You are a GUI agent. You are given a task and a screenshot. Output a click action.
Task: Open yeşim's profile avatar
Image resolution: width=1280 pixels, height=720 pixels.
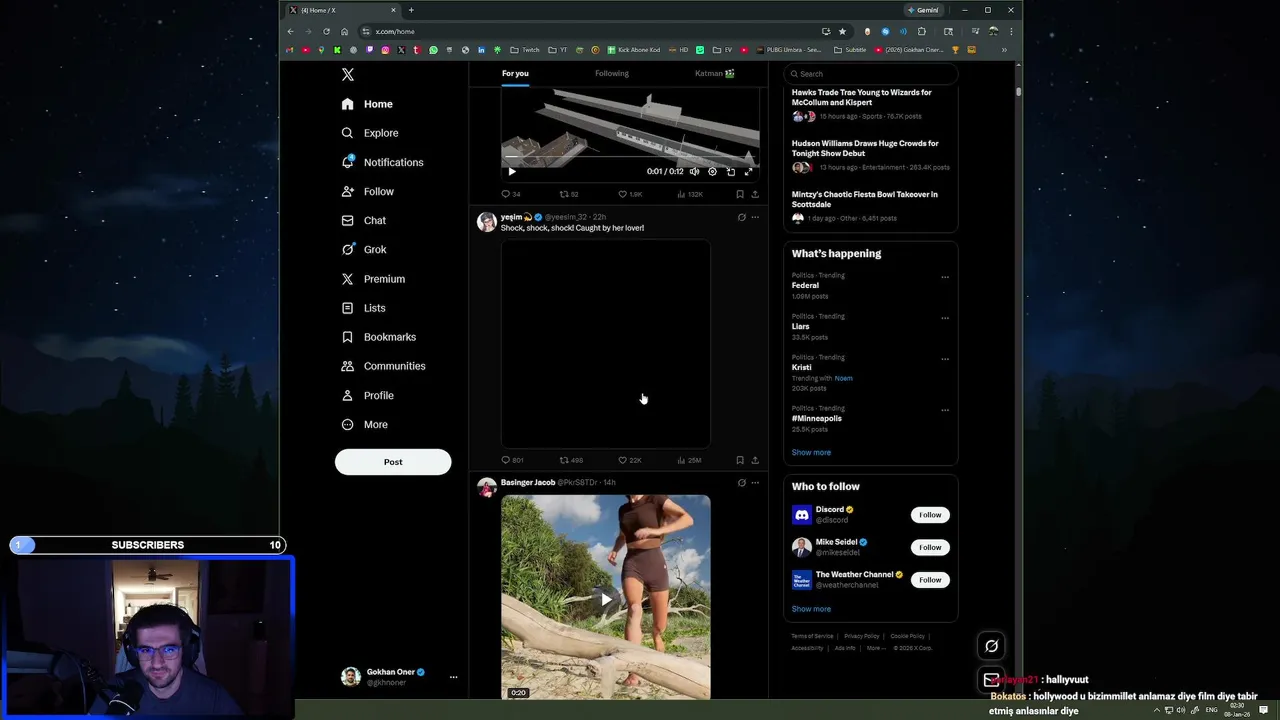(x=487, y=222)
